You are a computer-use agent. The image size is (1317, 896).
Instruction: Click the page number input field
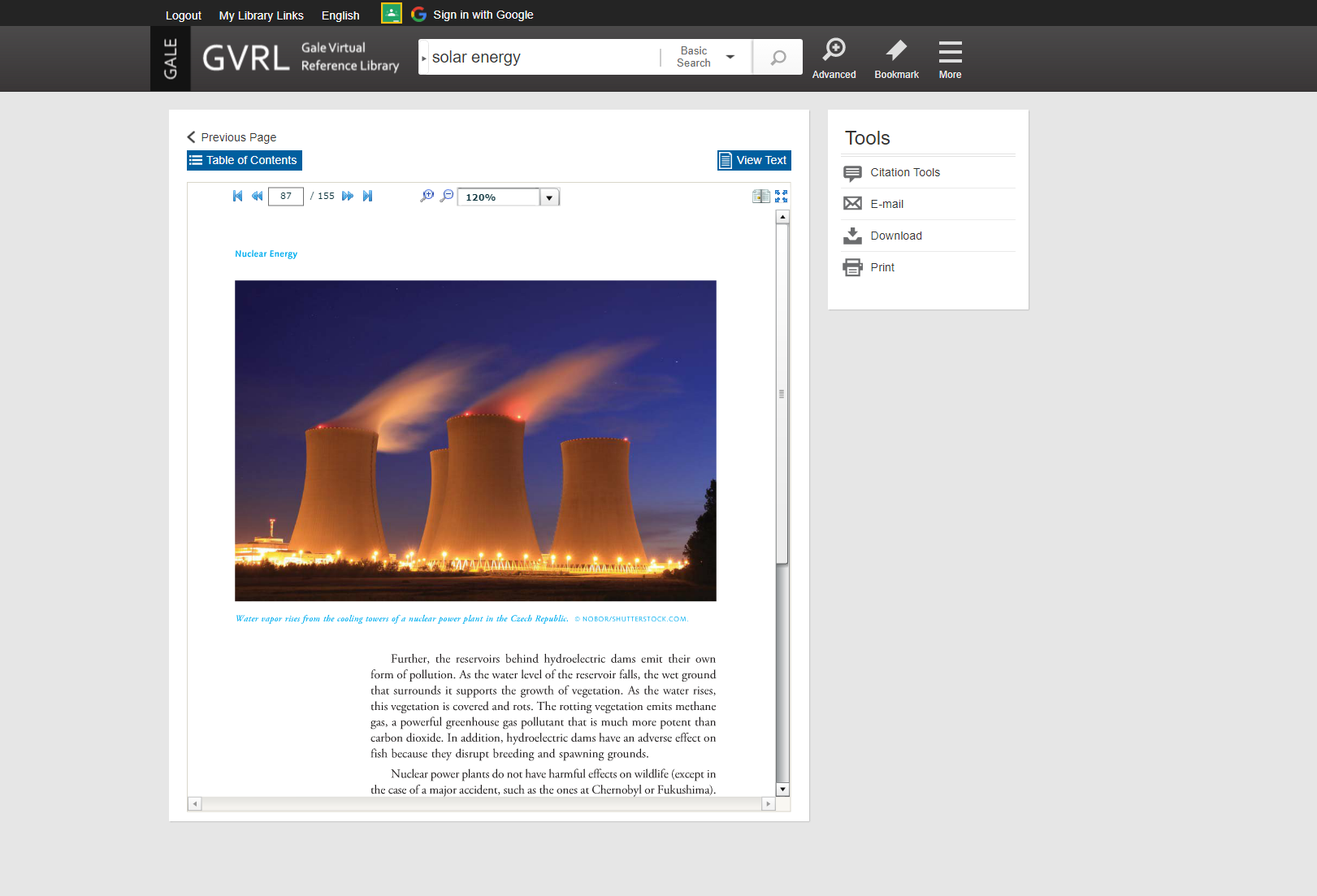pyautogui.click(x=286, y=196)
